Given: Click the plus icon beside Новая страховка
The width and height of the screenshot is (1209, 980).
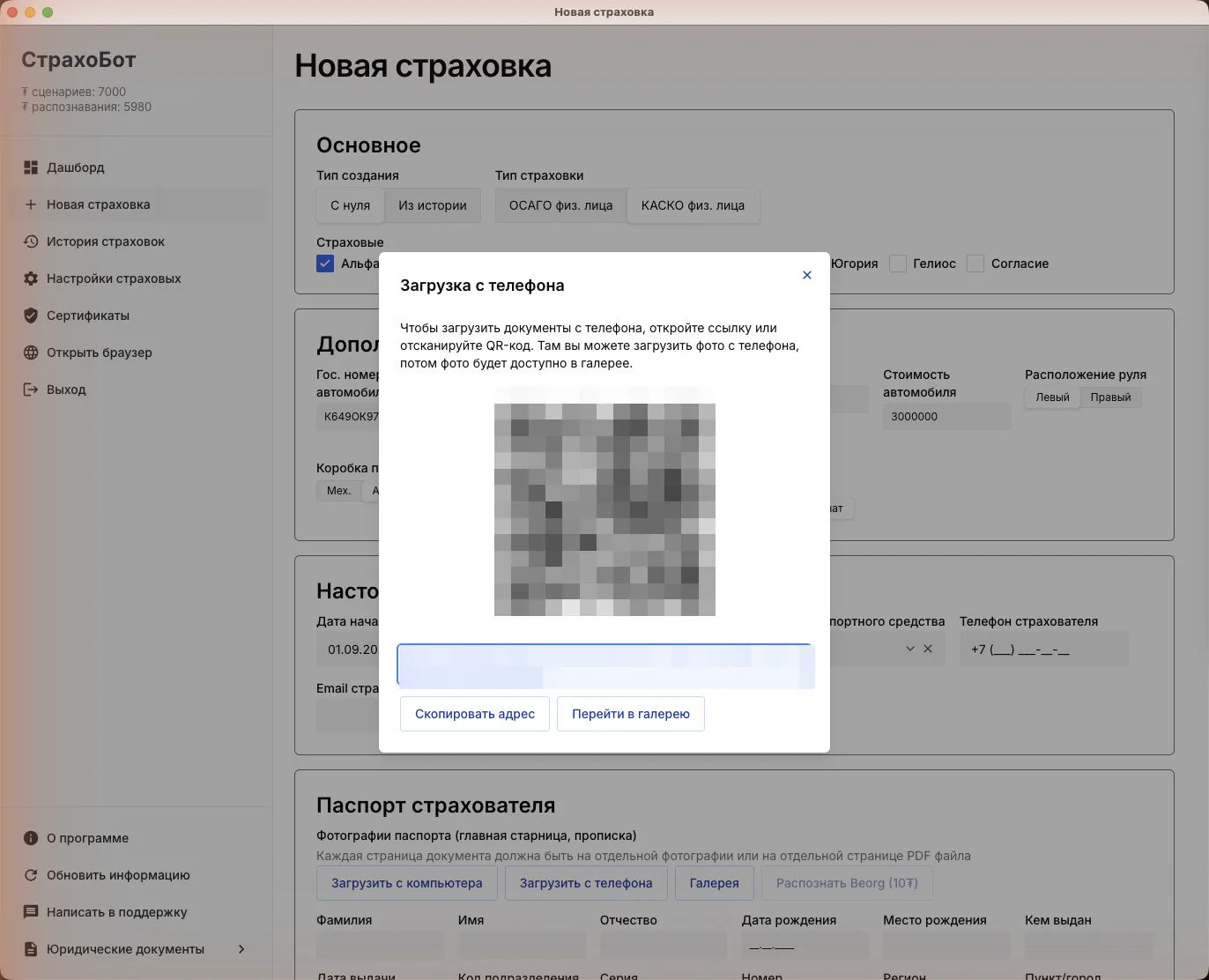Looking at the screenshot, I should pos(31,204).
